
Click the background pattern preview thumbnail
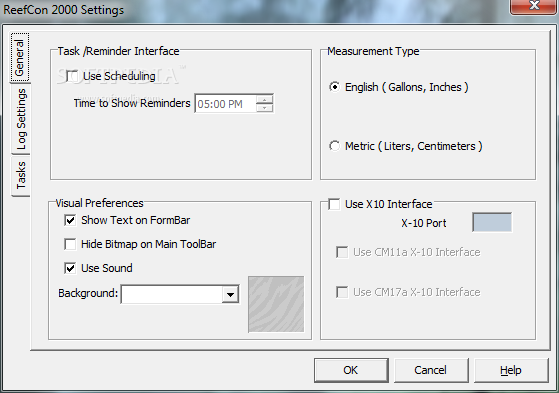click(276, 304)
